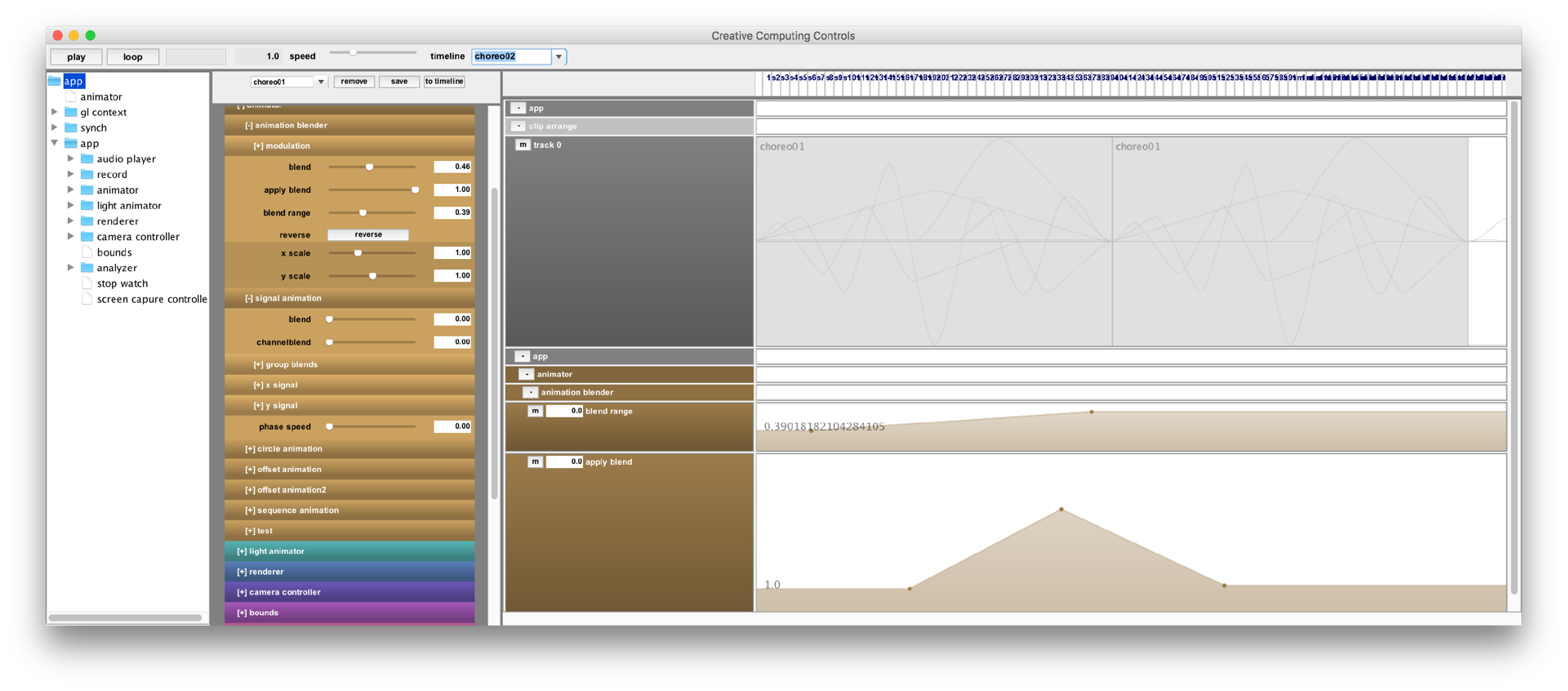The width and height of the screenshot is (1568, 691).
Task: Toggle the m button for apply blend
Action: (x=535, y=462)
